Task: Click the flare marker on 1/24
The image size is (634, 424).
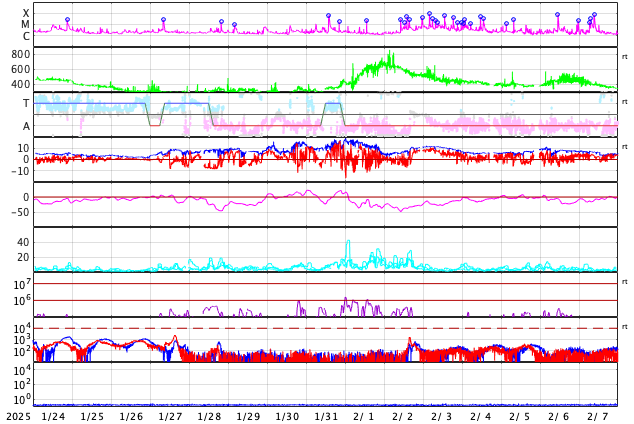Action: [68, 19]
